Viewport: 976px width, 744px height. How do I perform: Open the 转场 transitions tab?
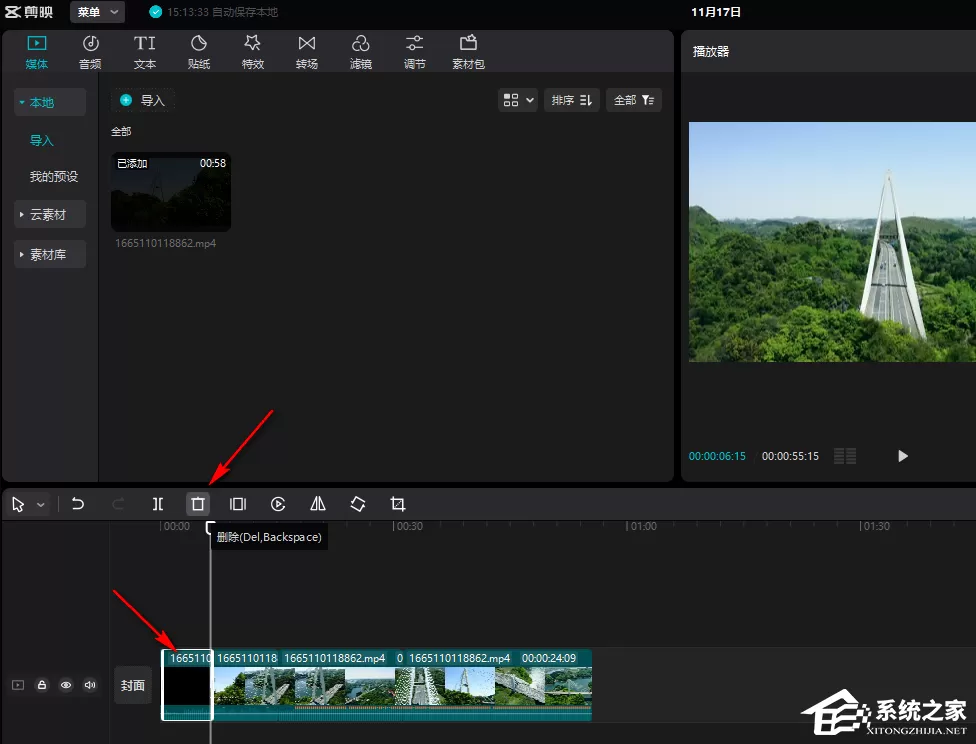(307, 52)
